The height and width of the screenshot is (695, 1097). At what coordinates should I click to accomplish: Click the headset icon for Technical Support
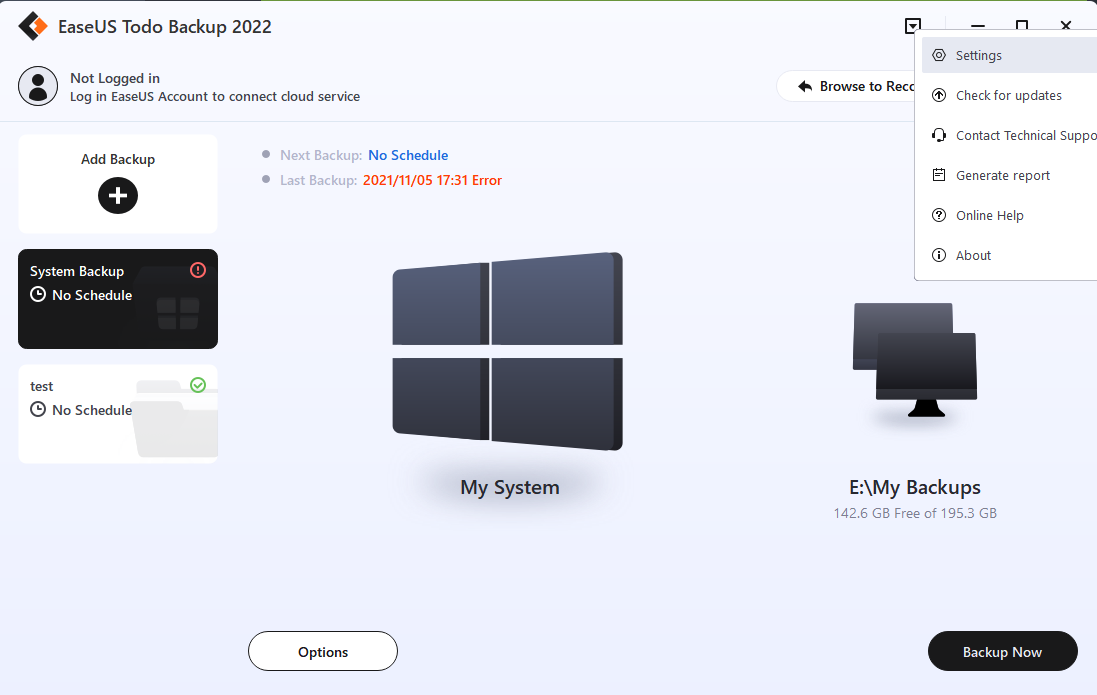939,135
